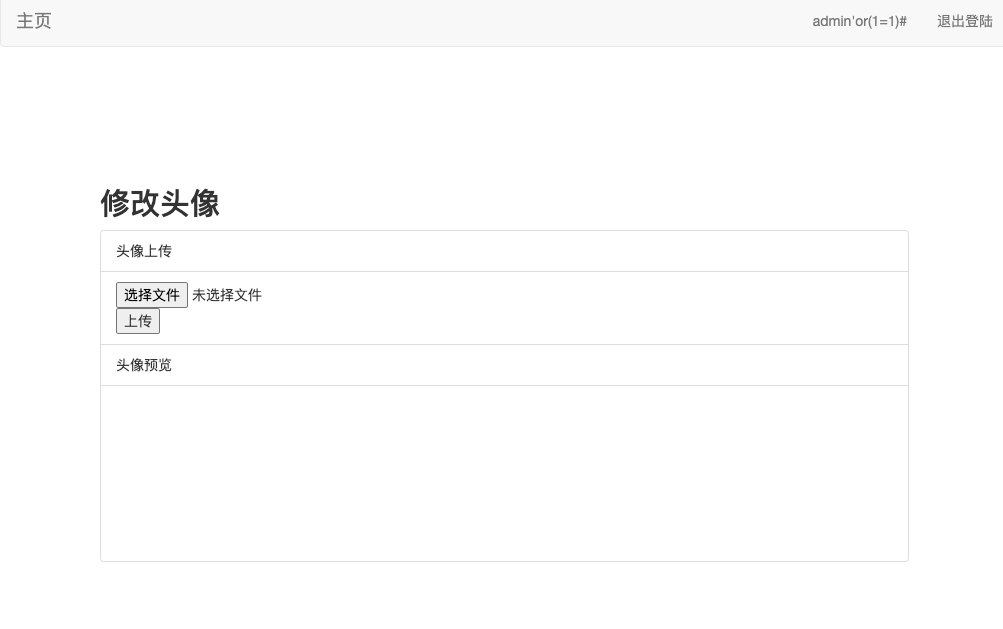
Task: Click the 未选择文件 file status text
Action: pyautogui.click(x=227, y=295)
